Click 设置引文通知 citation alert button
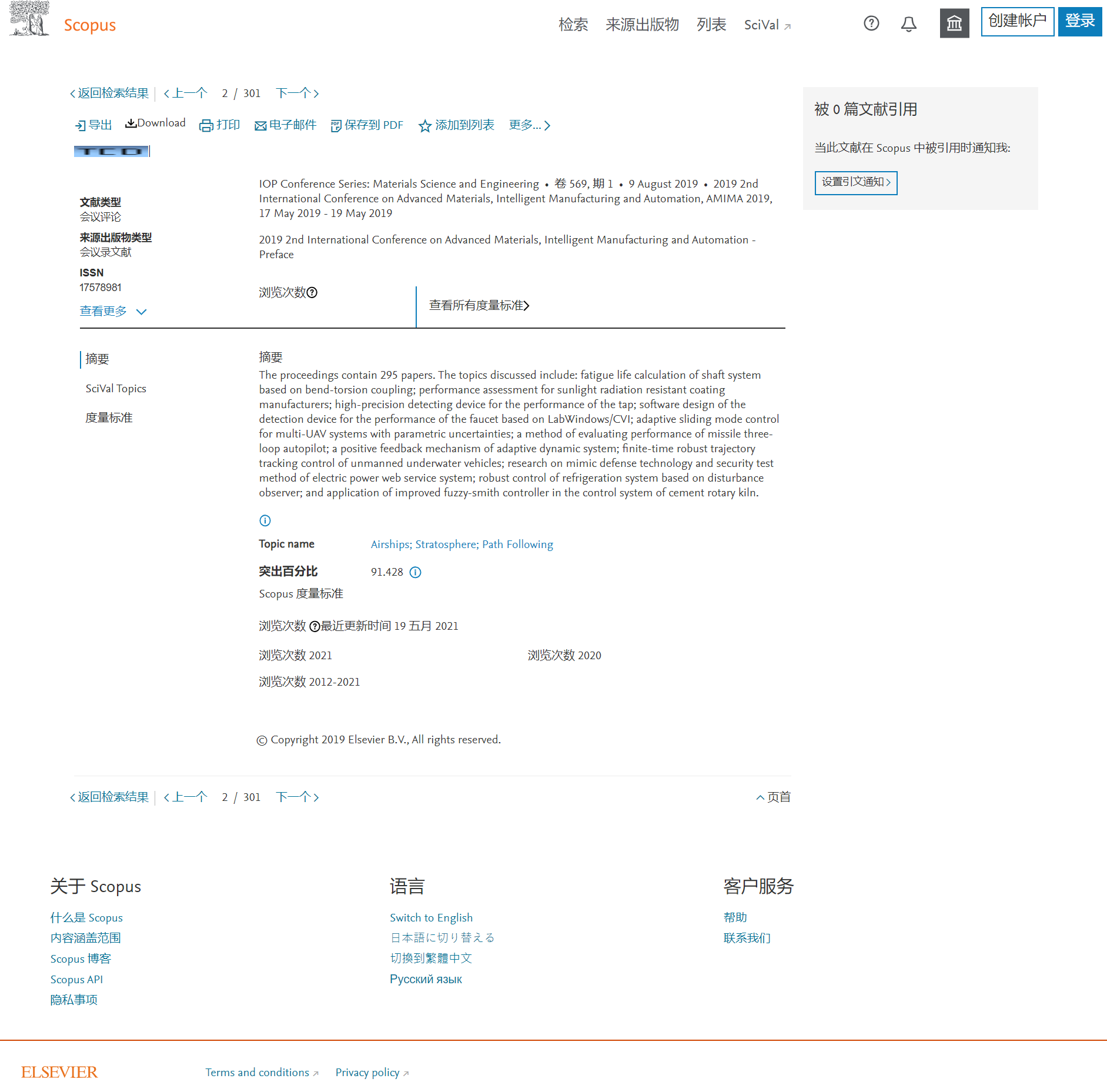Viewport: 1107px width, 1092px height. 855,182
